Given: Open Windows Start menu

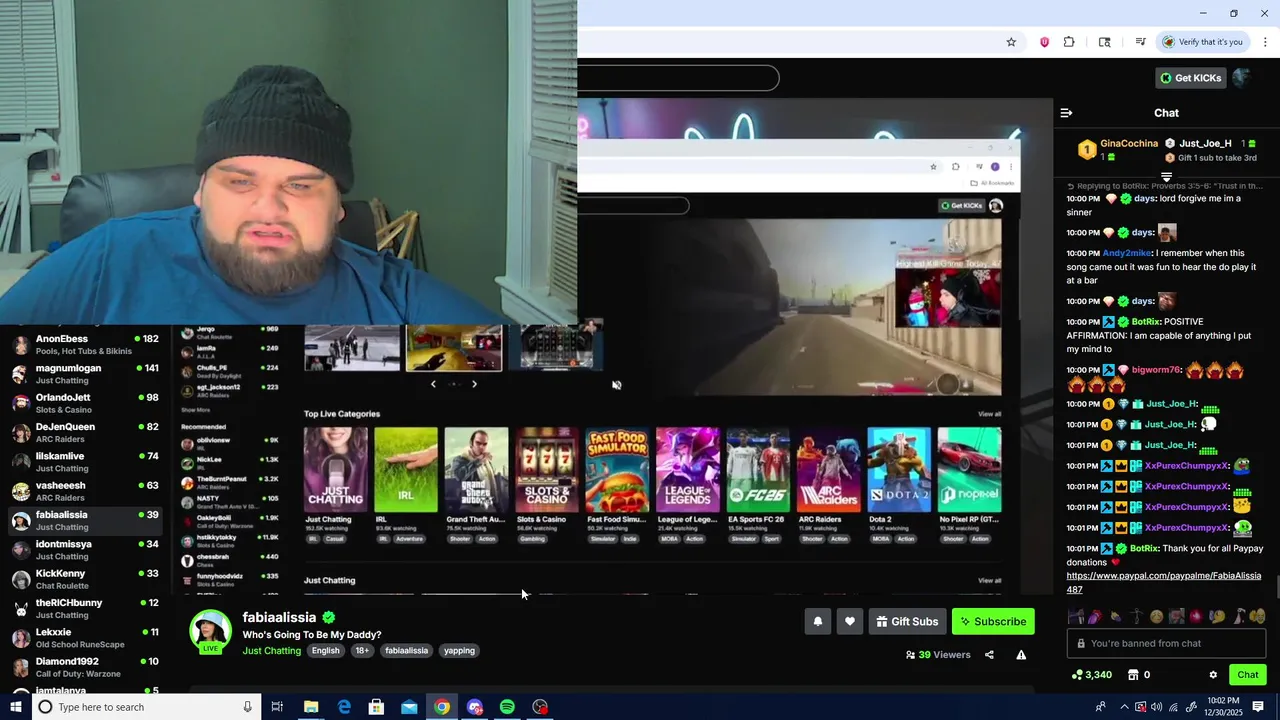Looking at the screenshot, I should coord(15,707).
